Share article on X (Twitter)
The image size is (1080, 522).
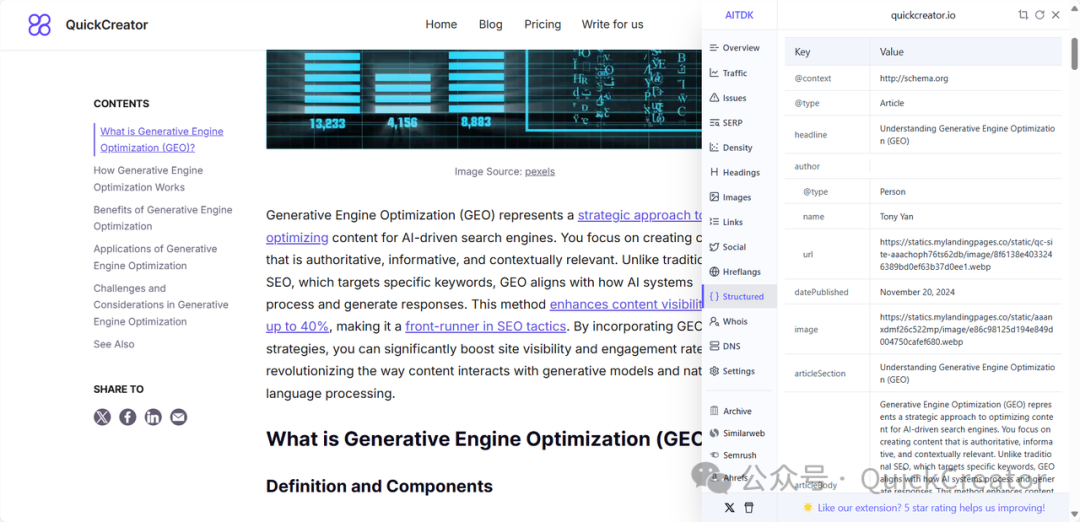[x=102, y=417]
